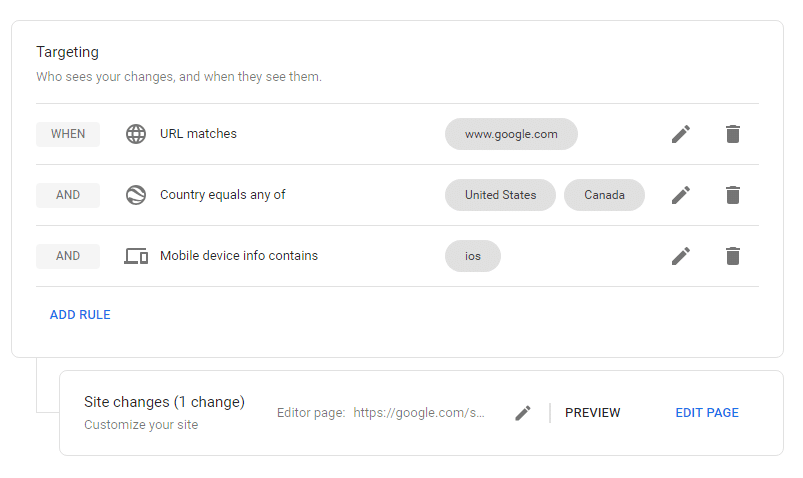The height and width of the screenshot is (478, 803).
Task: Click the globe icon beside URL matches
Action: [x=136, y=134]
